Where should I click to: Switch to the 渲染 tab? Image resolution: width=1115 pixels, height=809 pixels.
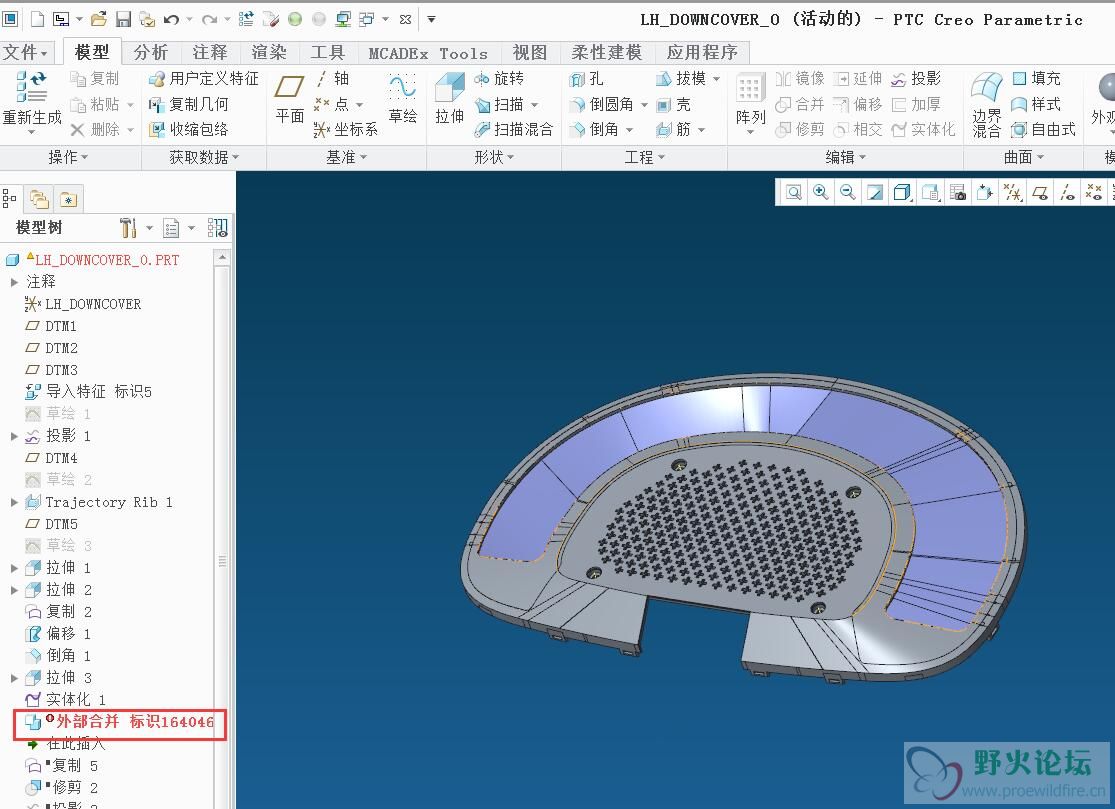pos(269,53)
